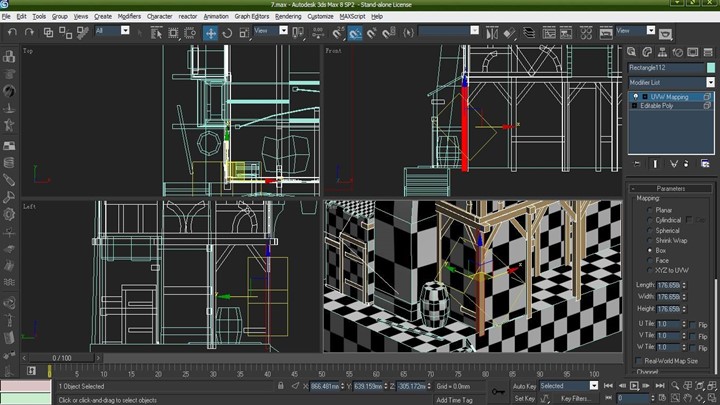Click the Align tool icon
720x405 pixels.
coord(509,33)
